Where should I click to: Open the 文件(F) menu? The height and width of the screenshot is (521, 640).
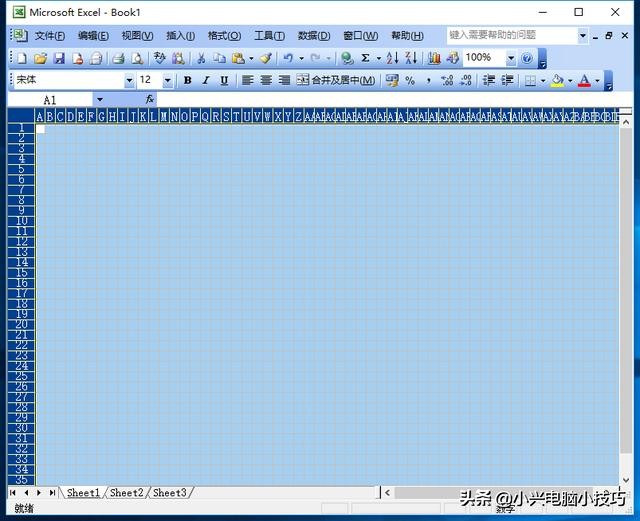pyautogui.click(x=49, y=36)
